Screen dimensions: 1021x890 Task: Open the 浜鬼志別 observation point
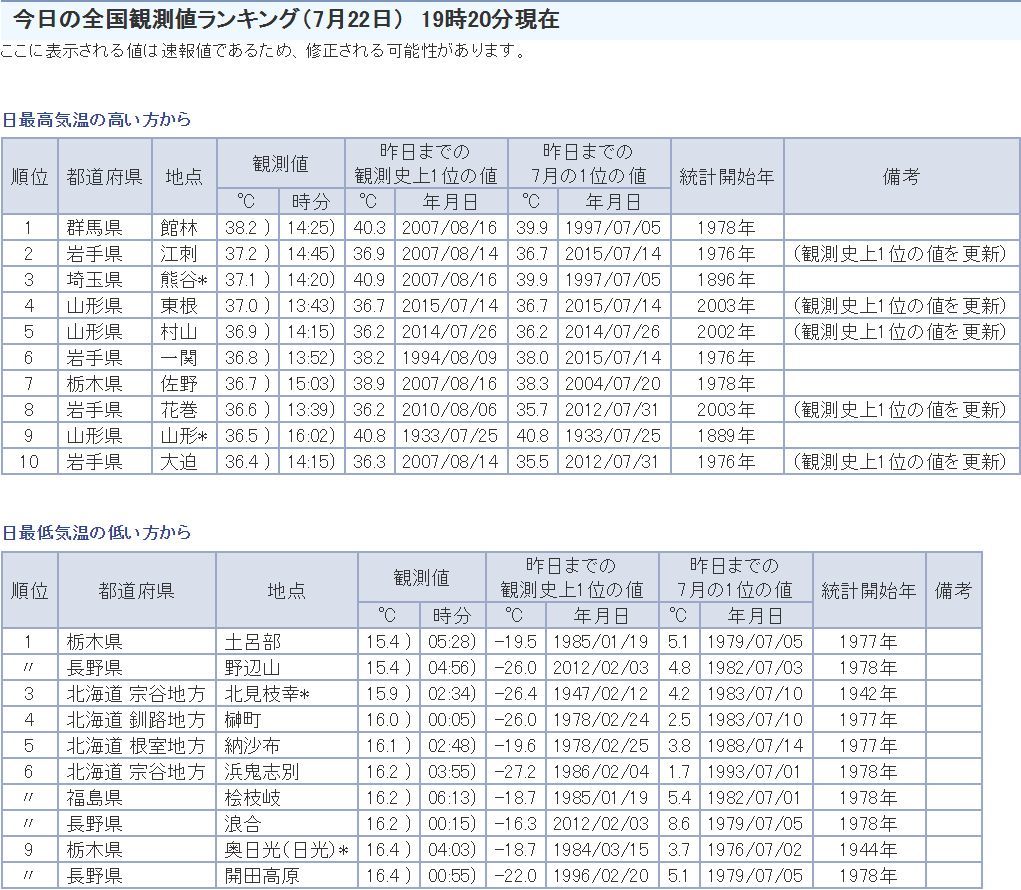(x=261, y=772)
